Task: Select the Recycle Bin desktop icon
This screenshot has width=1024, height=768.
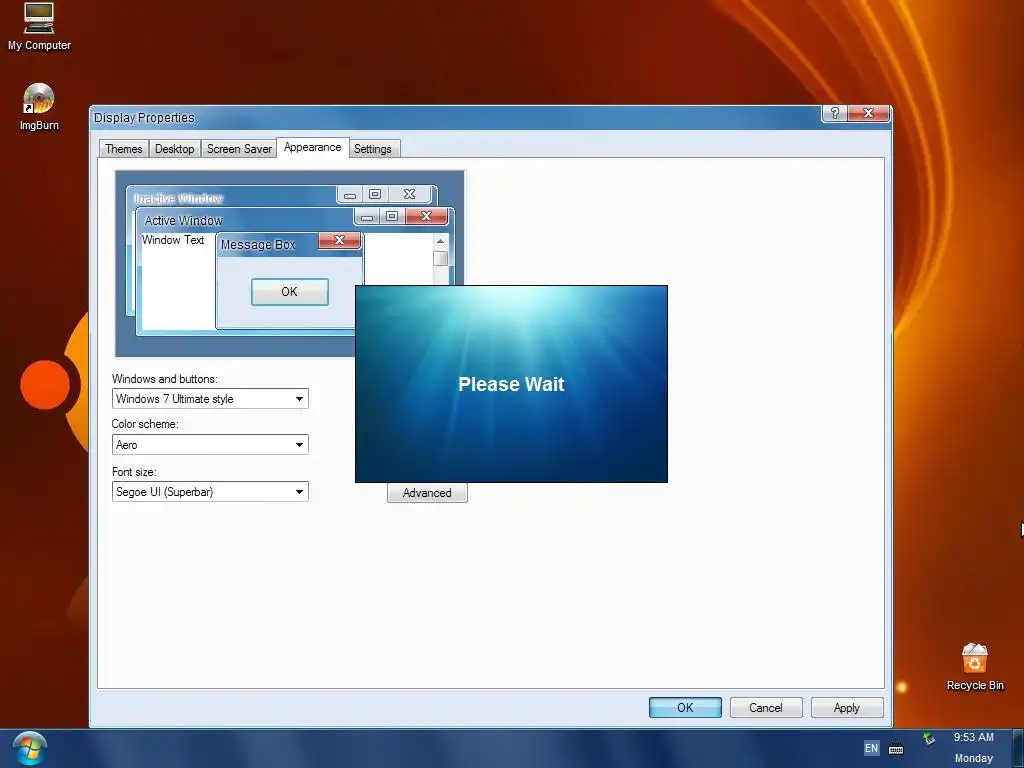Action: pyautogui.click(x=974, y=667)
